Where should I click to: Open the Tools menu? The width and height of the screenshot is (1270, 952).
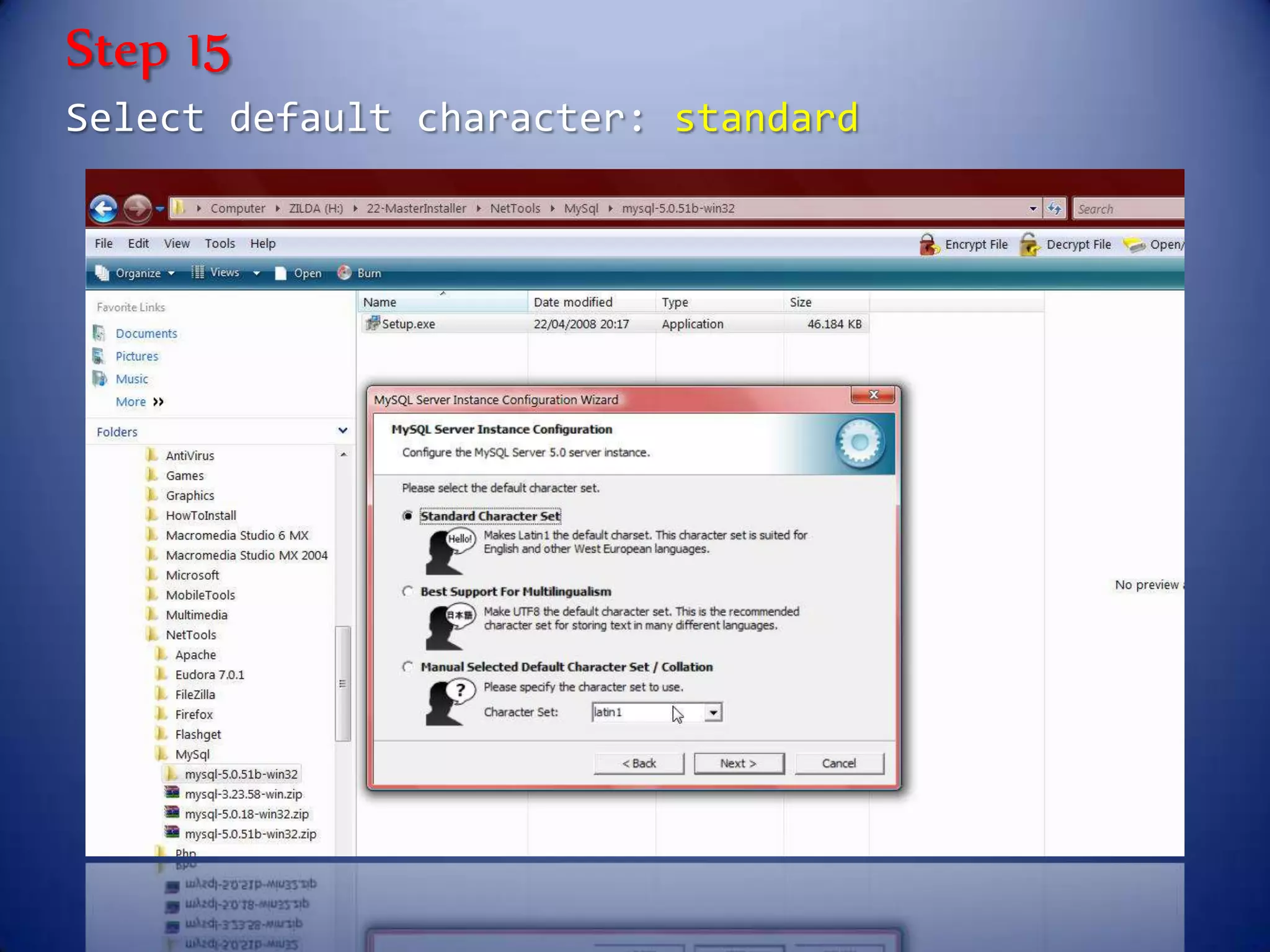[x=220, y=244]
